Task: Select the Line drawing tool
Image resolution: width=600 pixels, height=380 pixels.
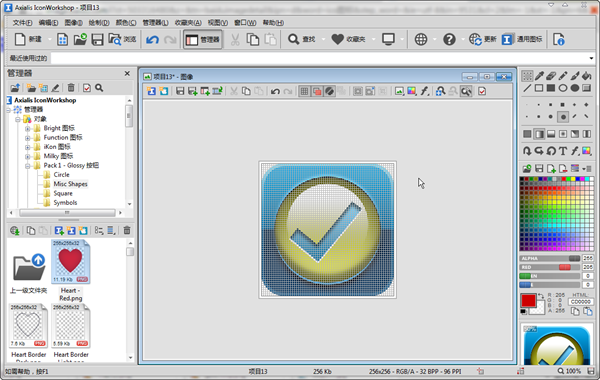Action: point(527,88)
